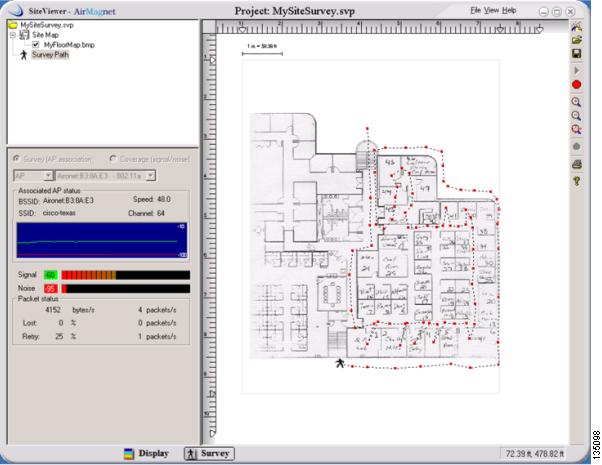Viewport: 602px width, 465px height.
Task: Click the Display tab color icon
Action: point(129,454)
